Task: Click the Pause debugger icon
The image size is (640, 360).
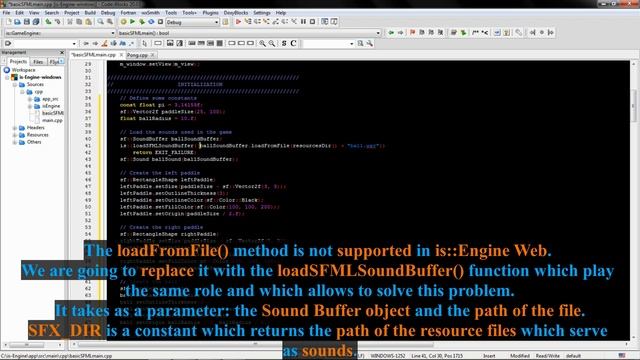Action: (x=303, y=22)
